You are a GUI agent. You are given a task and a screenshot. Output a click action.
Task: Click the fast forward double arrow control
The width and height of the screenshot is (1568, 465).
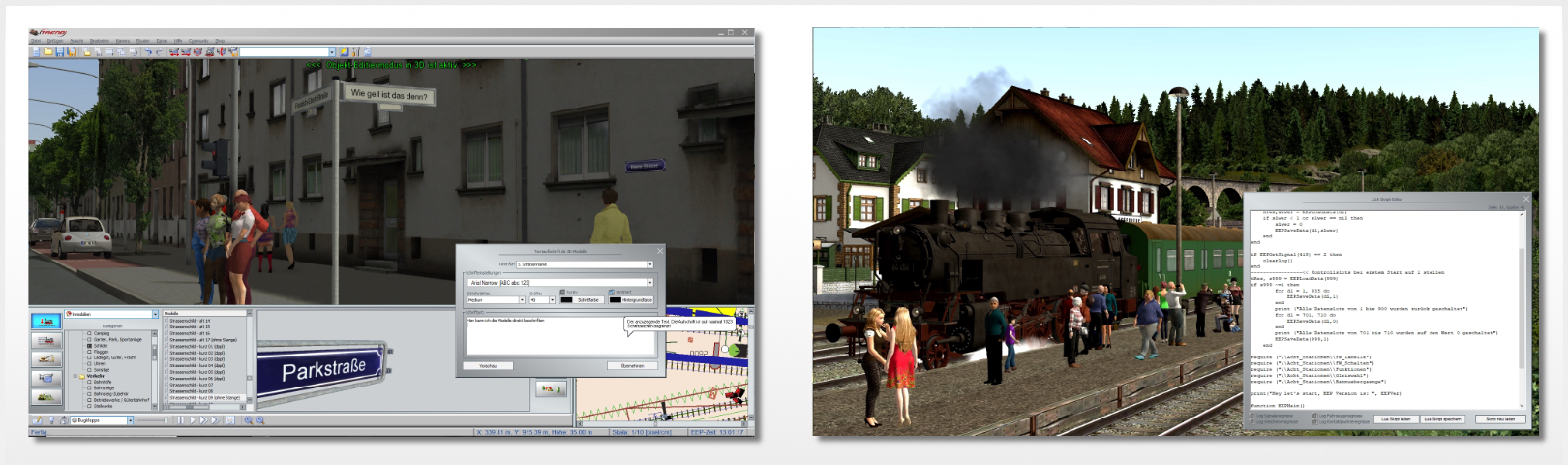(x=203, y=420)
